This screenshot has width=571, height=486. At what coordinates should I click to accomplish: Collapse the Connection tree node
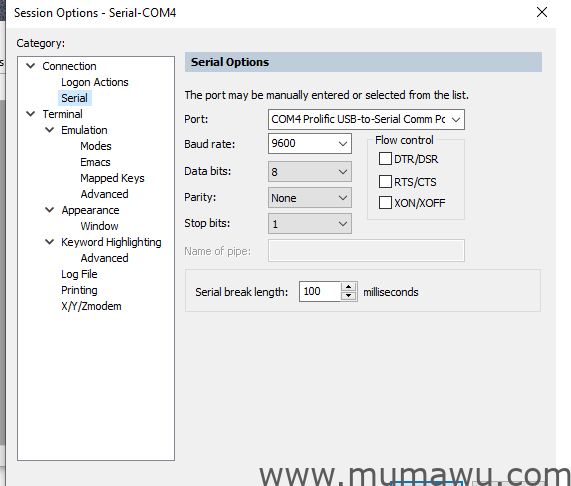coord(31,66)
